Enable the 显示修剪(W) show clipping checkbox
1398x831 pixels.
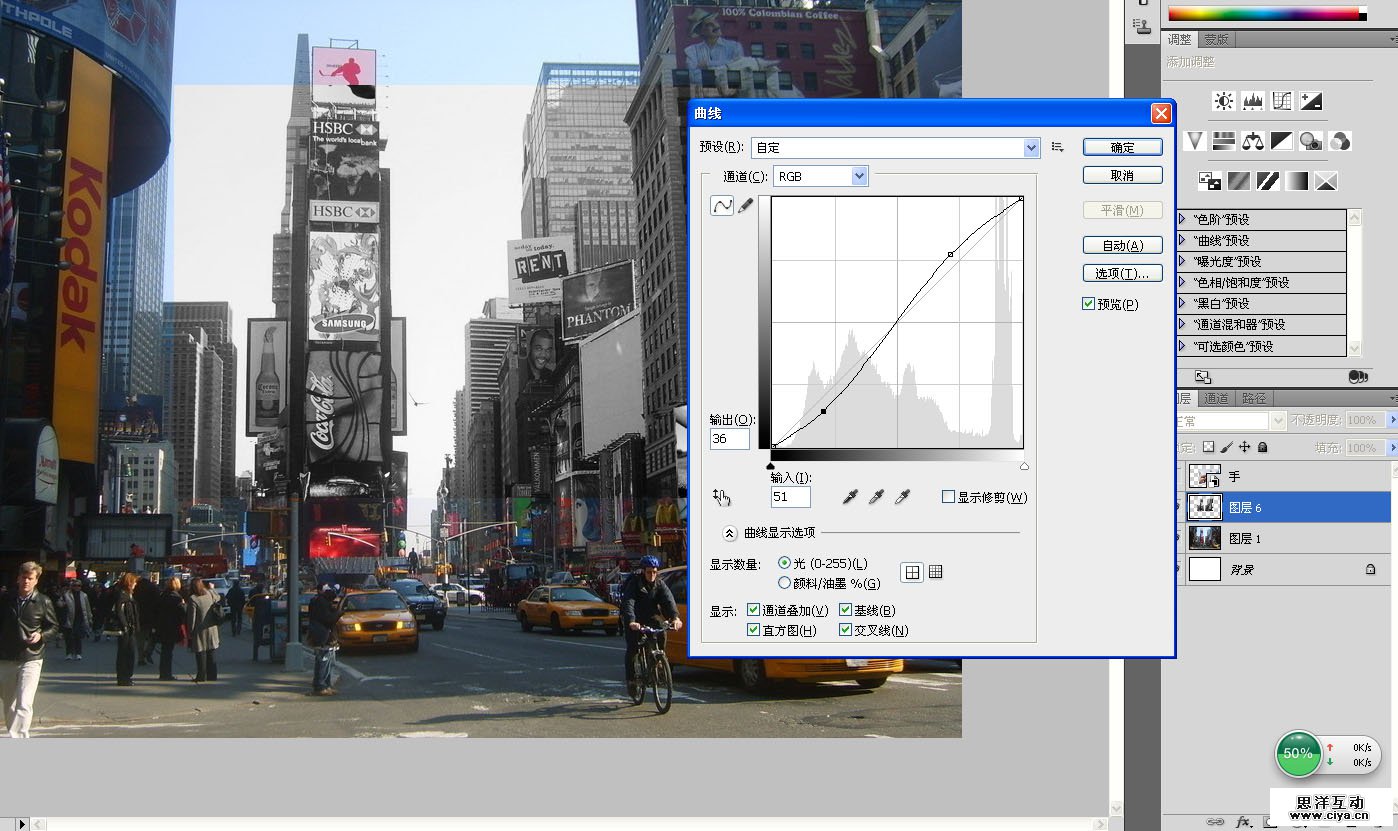[x=948, y=497]
